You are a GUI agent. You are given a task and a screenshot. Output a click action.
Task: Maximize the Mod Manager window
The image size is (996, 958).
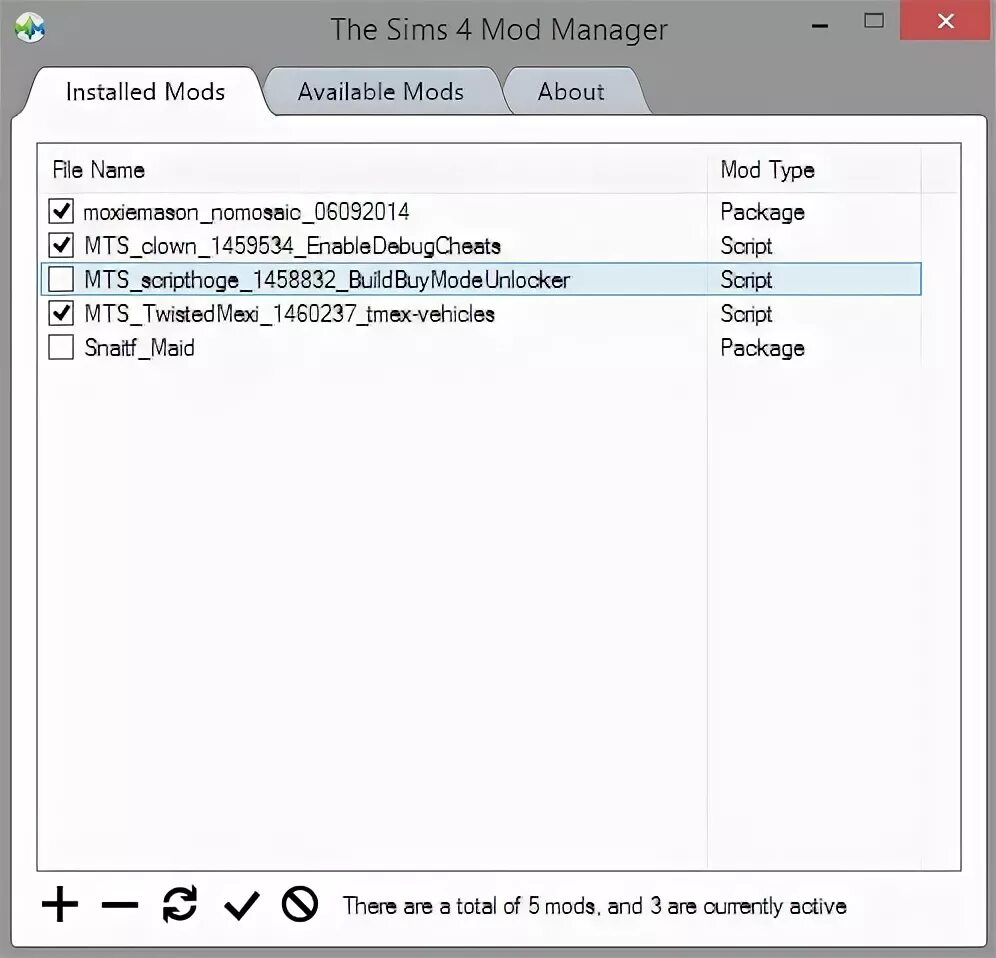(x=874, y=21)
